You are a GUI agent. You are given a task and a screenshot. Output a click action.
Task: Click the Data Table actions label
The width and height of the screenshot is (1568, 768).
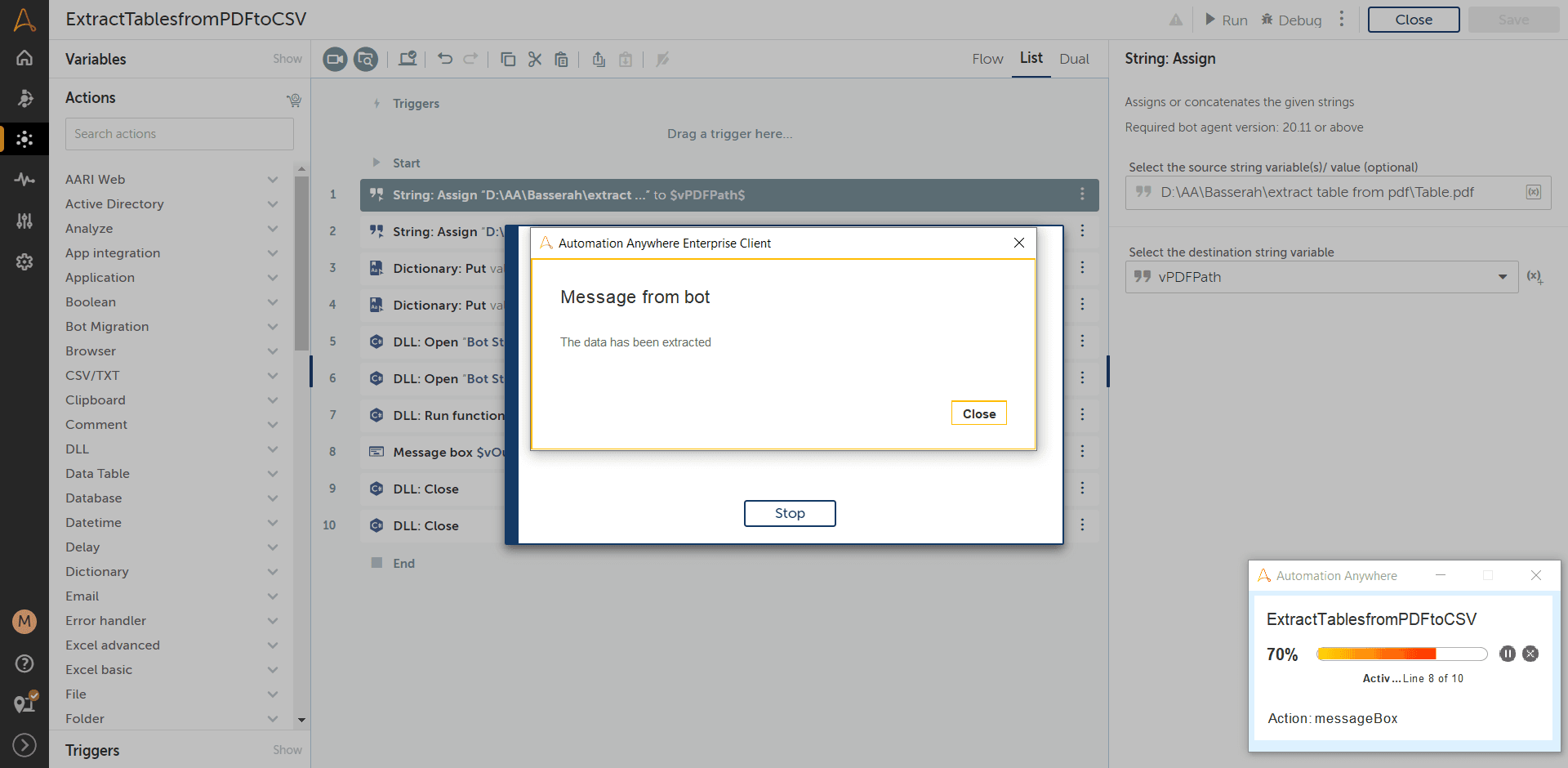(x=97, y=474)
